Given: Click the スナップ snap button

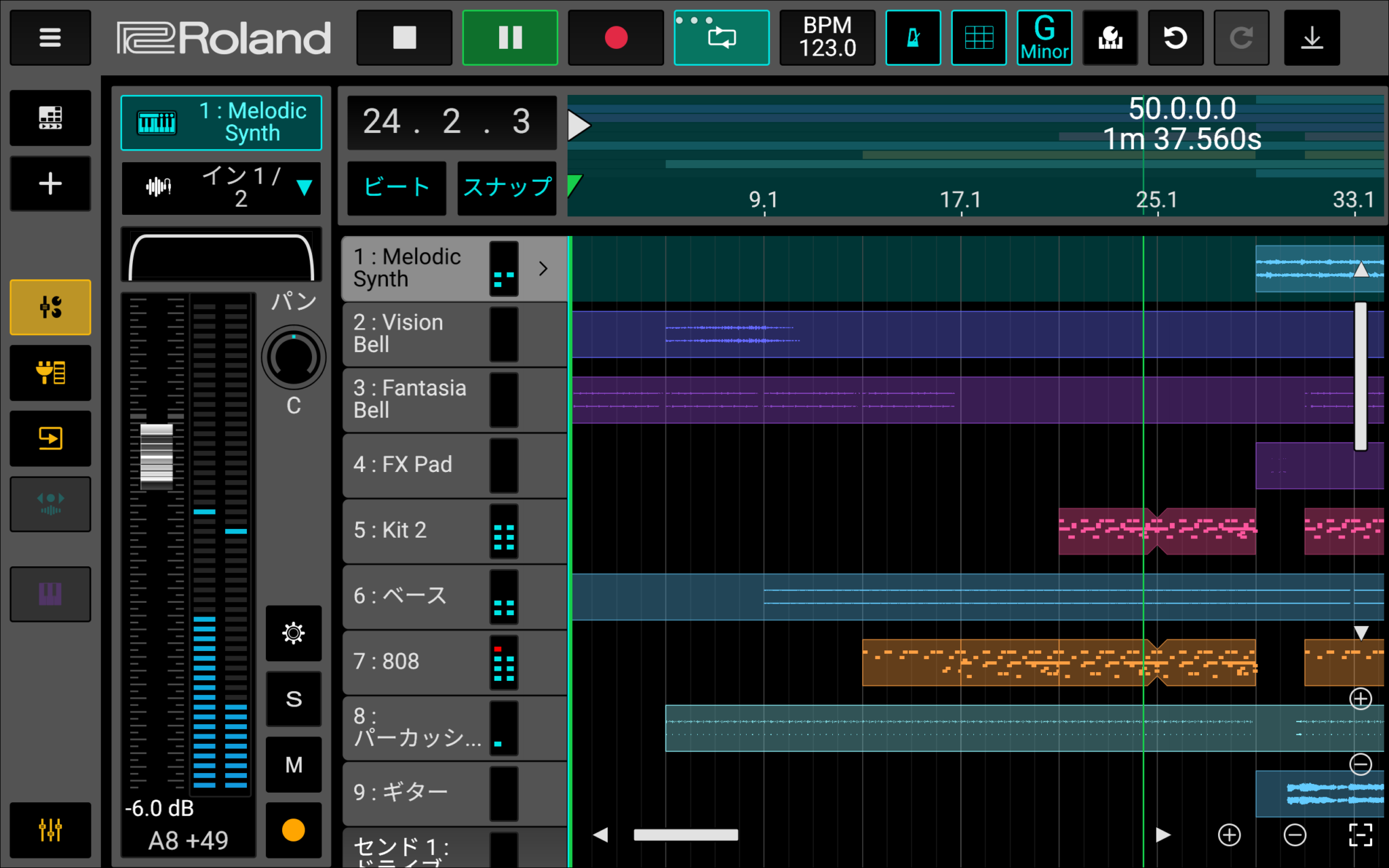Looking at the screenshot, I should (x=507, y=187).
